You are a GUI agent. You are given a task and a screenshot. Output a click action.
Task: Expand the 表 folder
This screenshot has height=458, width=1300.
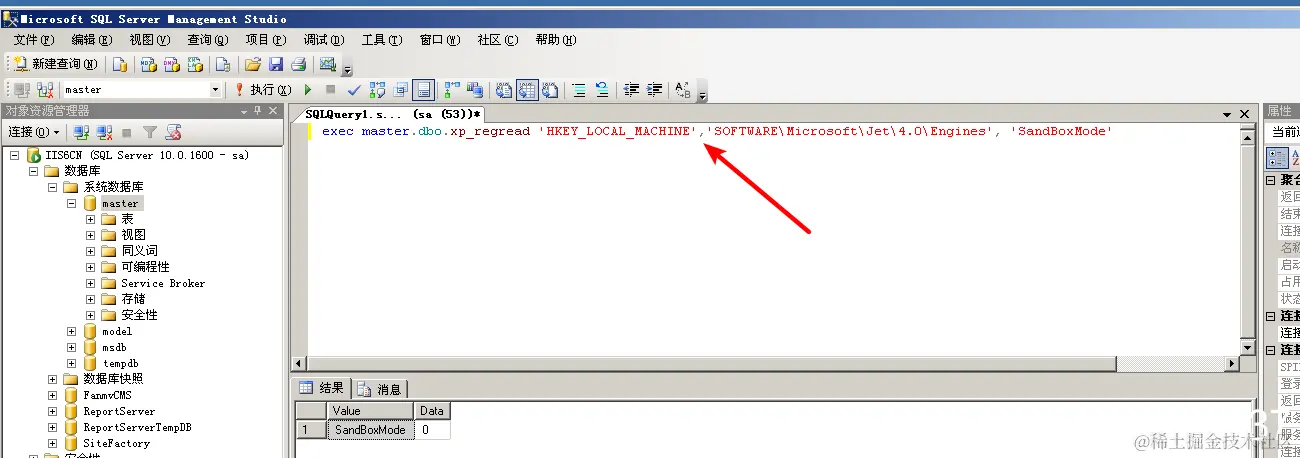(90, 219)
